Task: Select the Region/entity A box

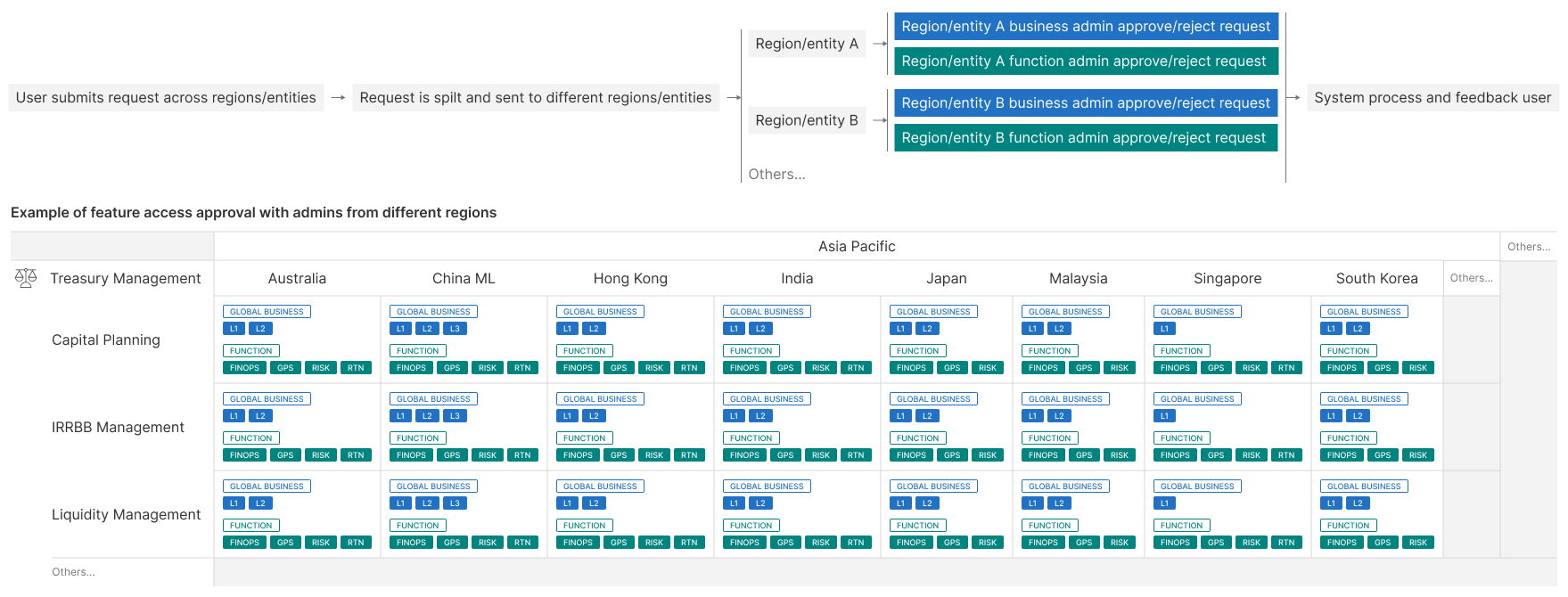Action: pyautogui.click(x=806, y=44)
